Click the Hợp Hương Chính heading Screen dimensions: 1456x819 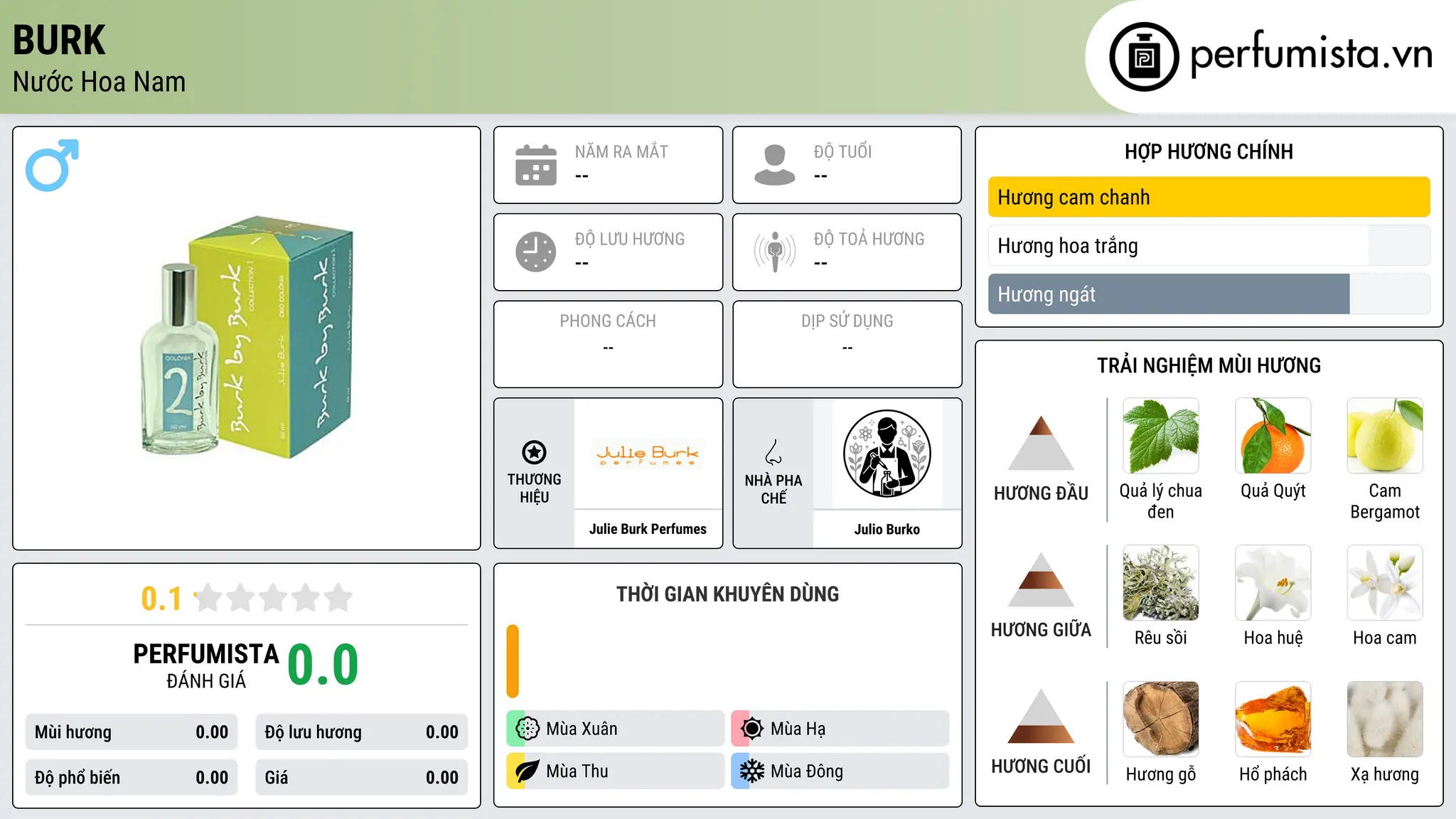(1209, 151)
